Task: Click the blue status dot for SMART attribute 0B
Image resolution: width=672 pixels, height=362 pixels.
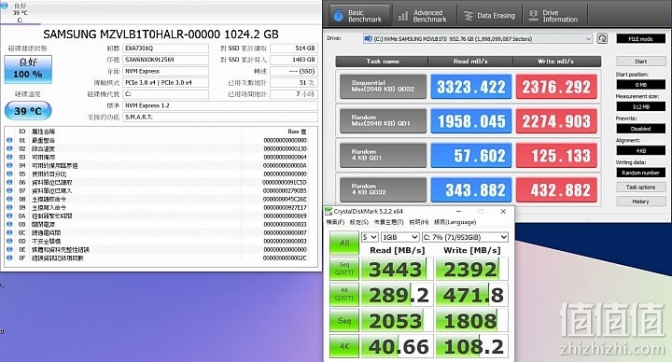Action: coord(10,224)
